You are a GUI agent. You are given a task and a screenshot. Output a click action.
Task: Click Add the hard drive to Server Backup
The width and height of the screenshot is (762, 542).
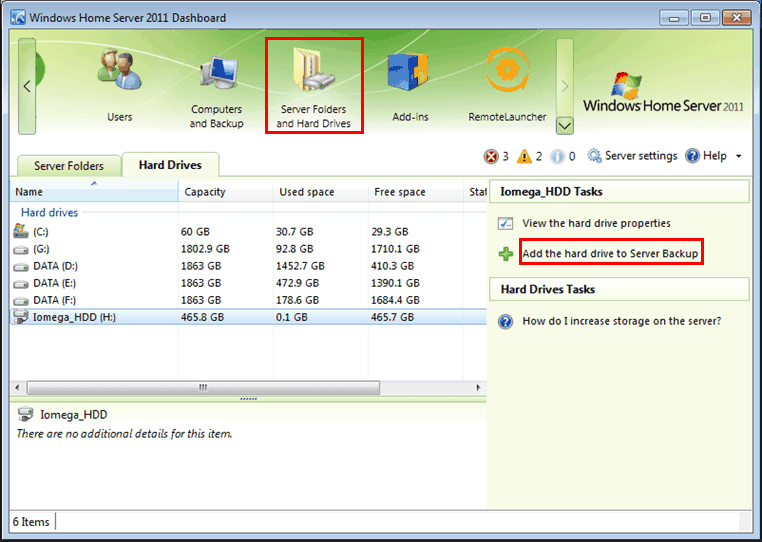609,253
